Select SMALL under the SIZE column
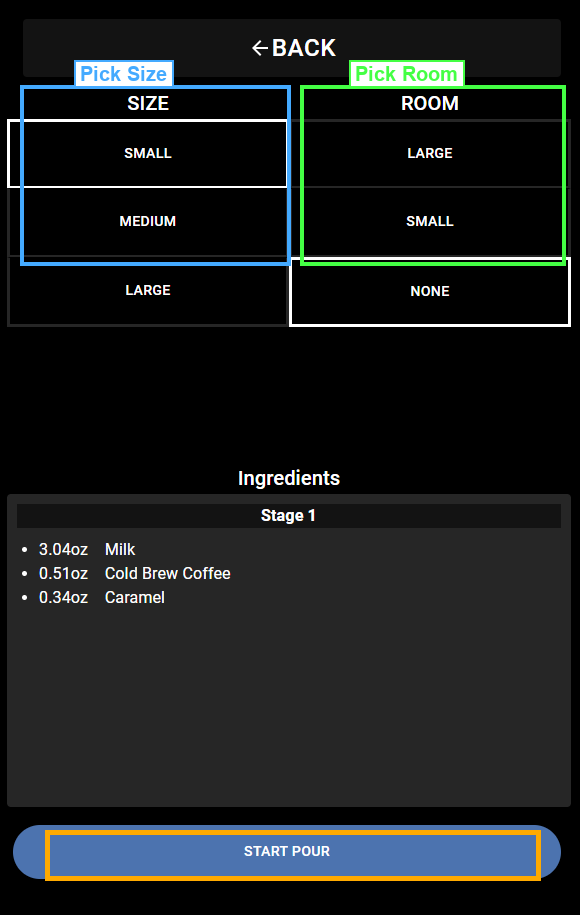The height and width of the screenshot is (915, 580). coord(148,153)
